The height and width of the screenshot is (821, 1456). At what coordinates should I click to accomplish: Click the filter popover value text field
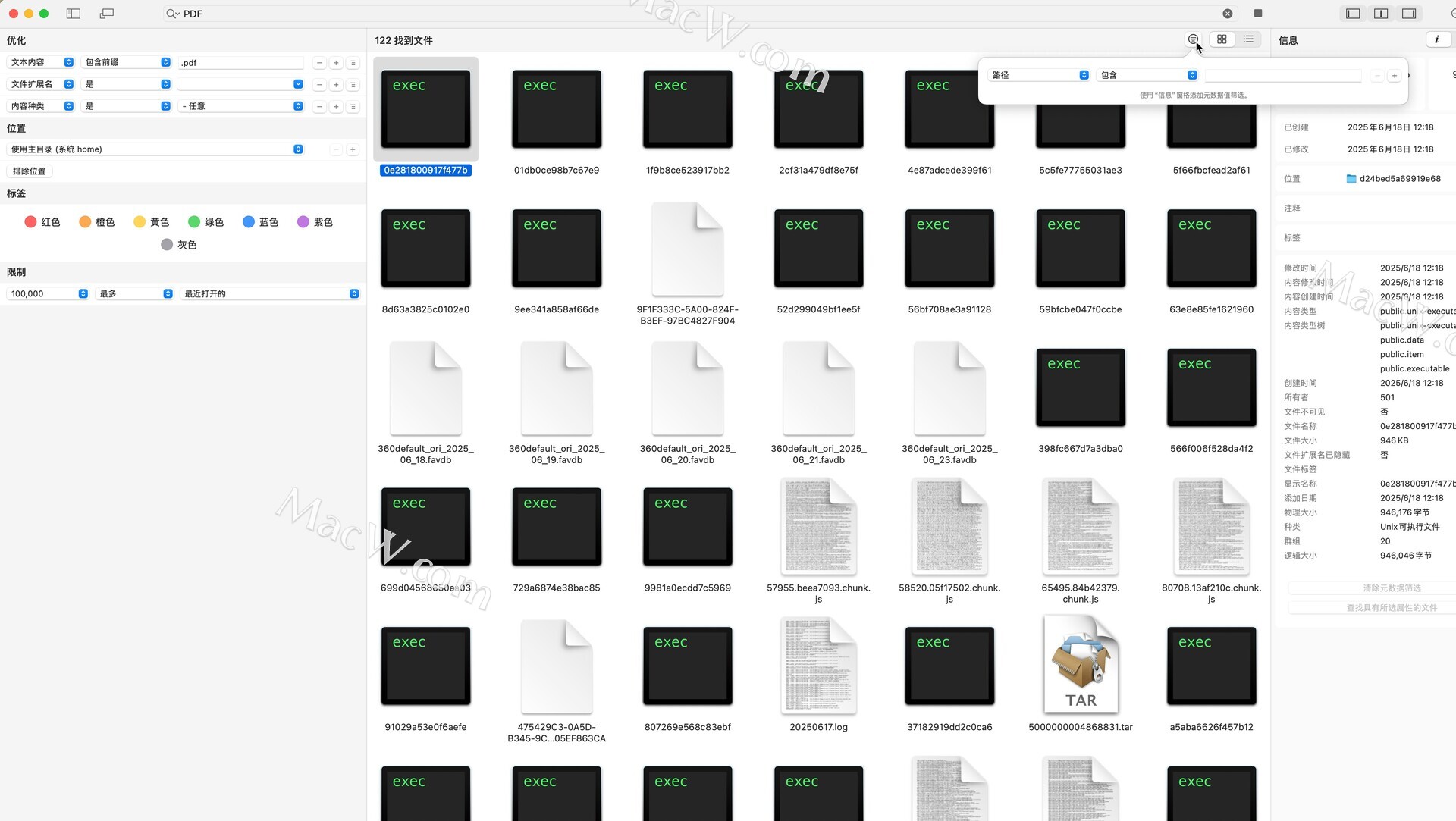(x=1283, y=75)
